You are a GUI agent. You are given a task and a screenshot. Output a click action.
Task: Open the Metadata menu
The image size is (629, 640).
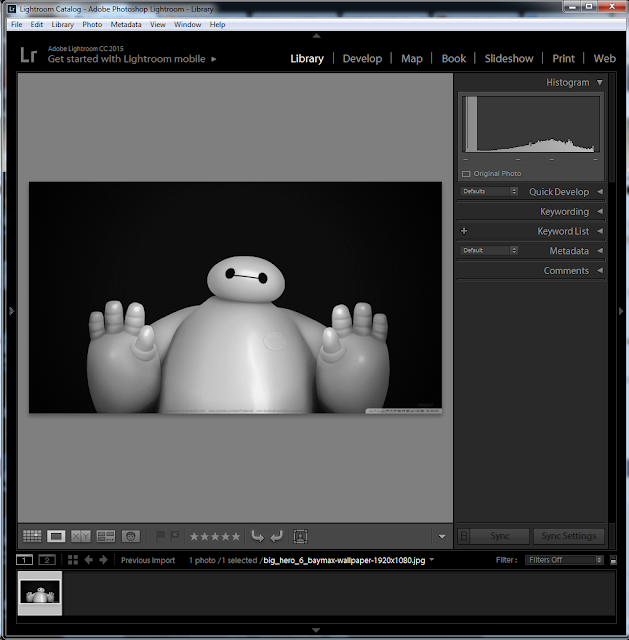(126, 24)
